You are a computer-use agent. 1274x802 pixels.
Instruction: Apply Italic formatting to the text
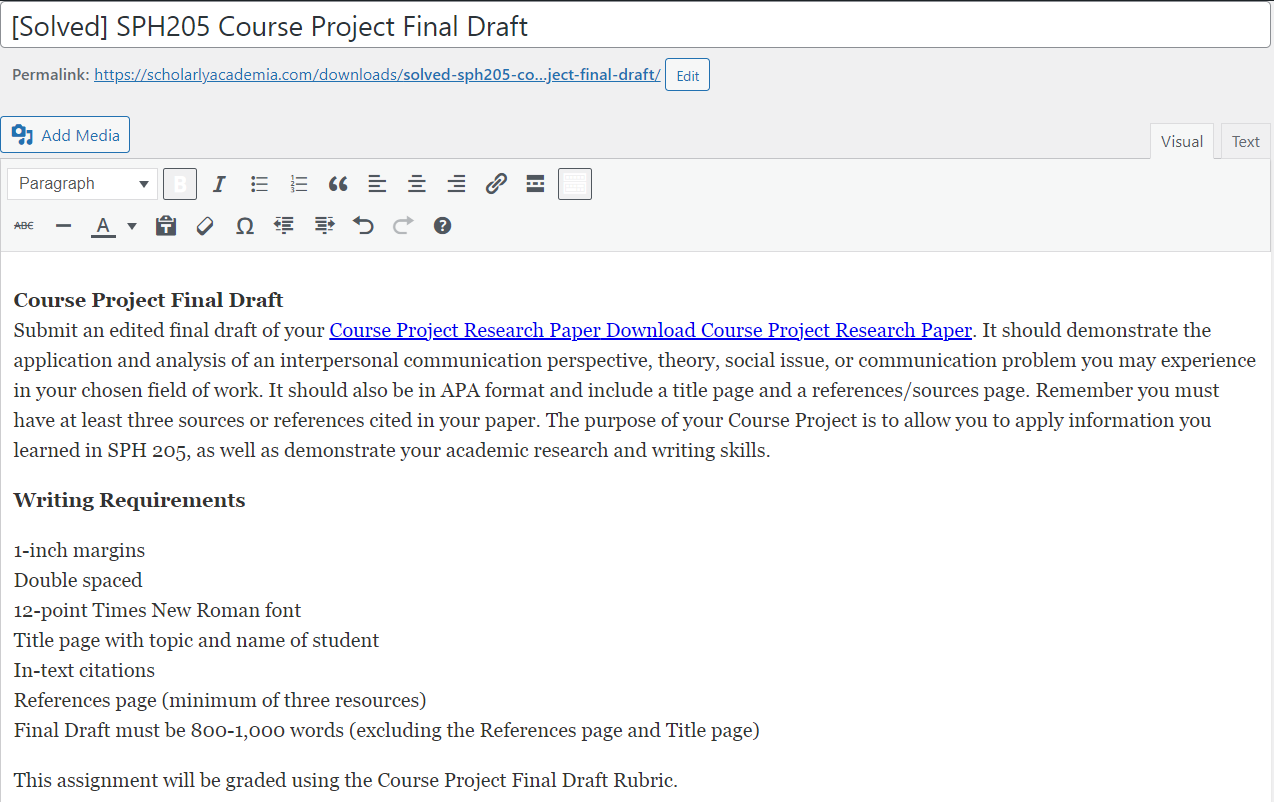pos(219,184)
